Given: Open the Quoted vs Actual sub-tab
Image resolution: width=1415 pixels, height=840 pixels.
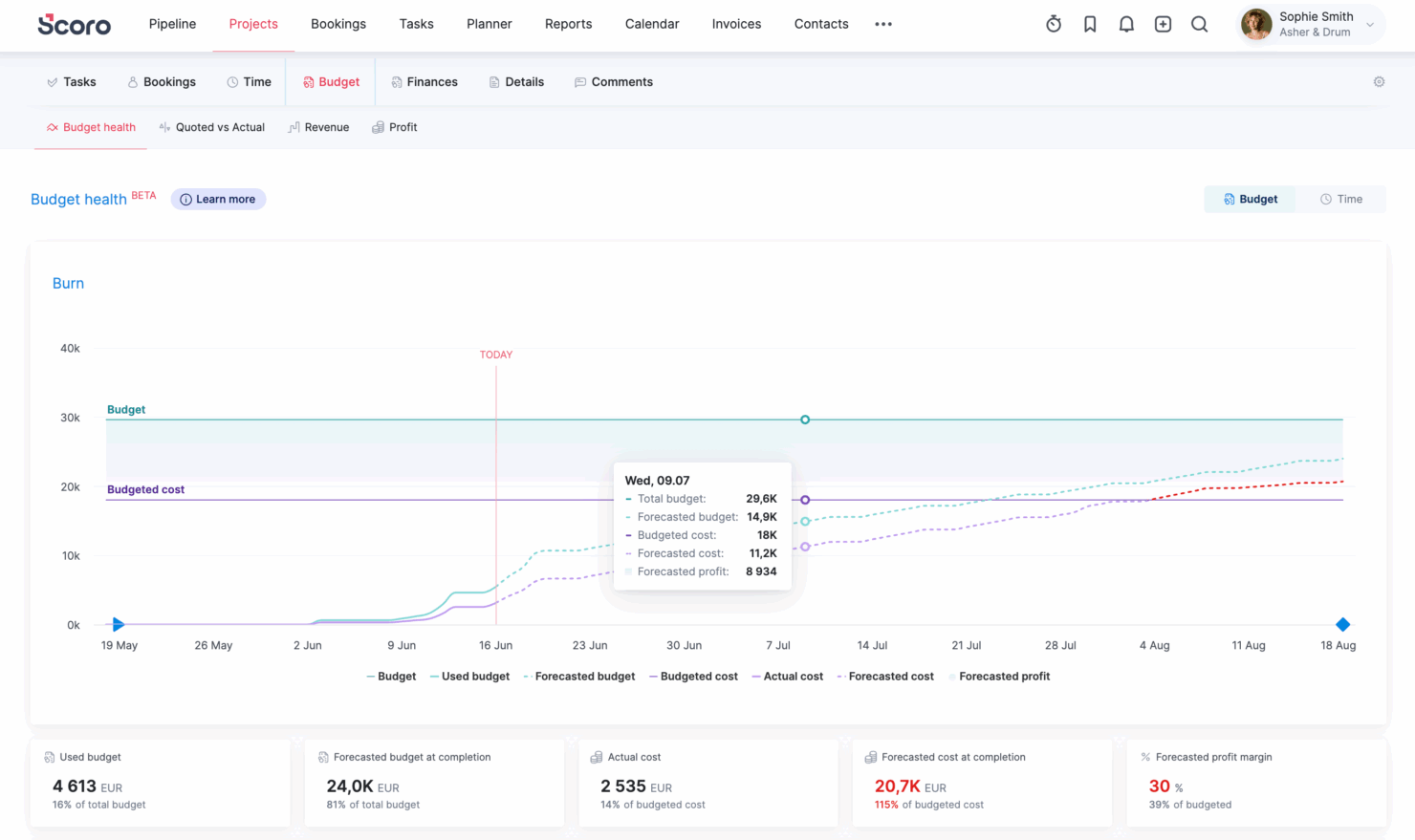Looking at the screenshot, I should click(212, 127).
